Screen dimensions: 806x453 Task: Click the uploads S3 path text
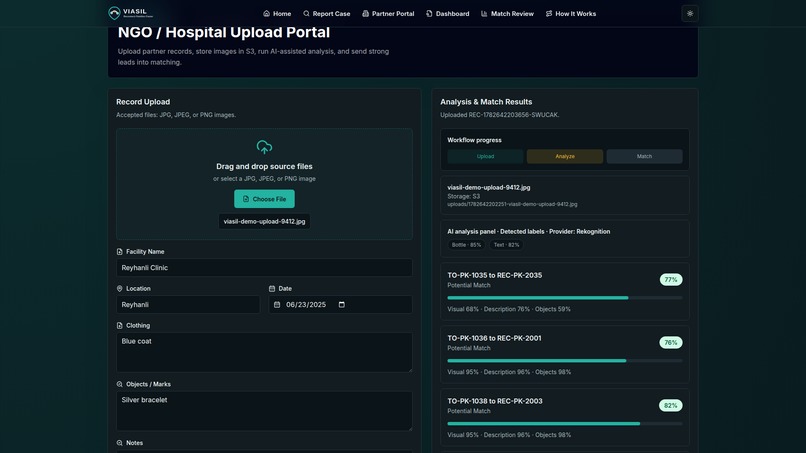pyautogui.click(x=512, y=204)
